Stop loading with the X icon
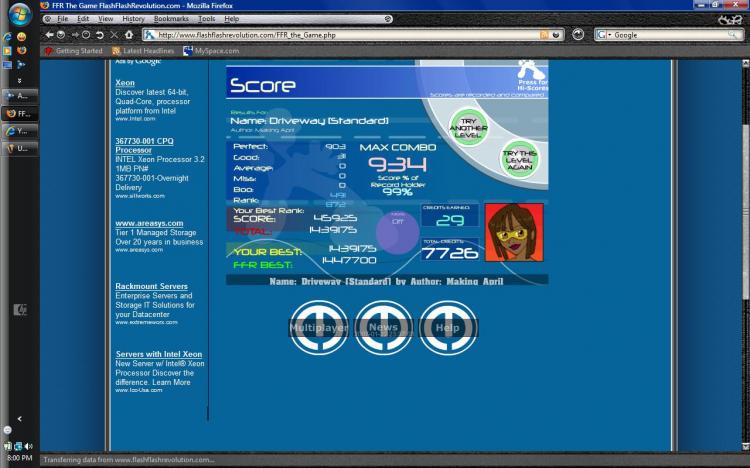This screenshot has width=750, height=468. tap(114, 34)
